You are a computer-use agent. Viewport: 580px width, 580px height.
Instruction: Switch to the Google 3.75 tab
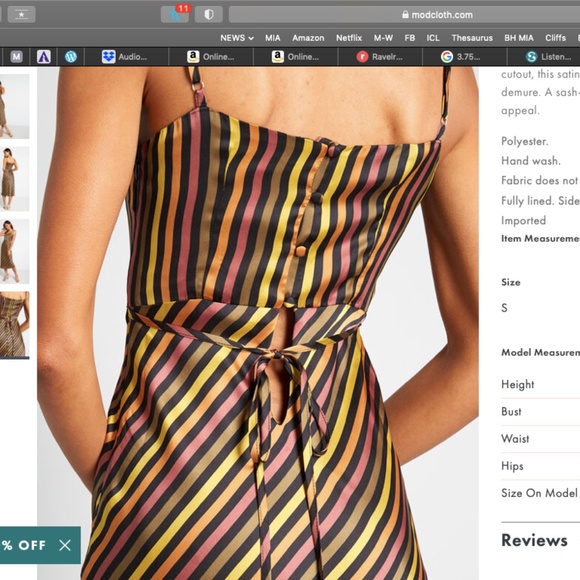[x=465, y=57]
